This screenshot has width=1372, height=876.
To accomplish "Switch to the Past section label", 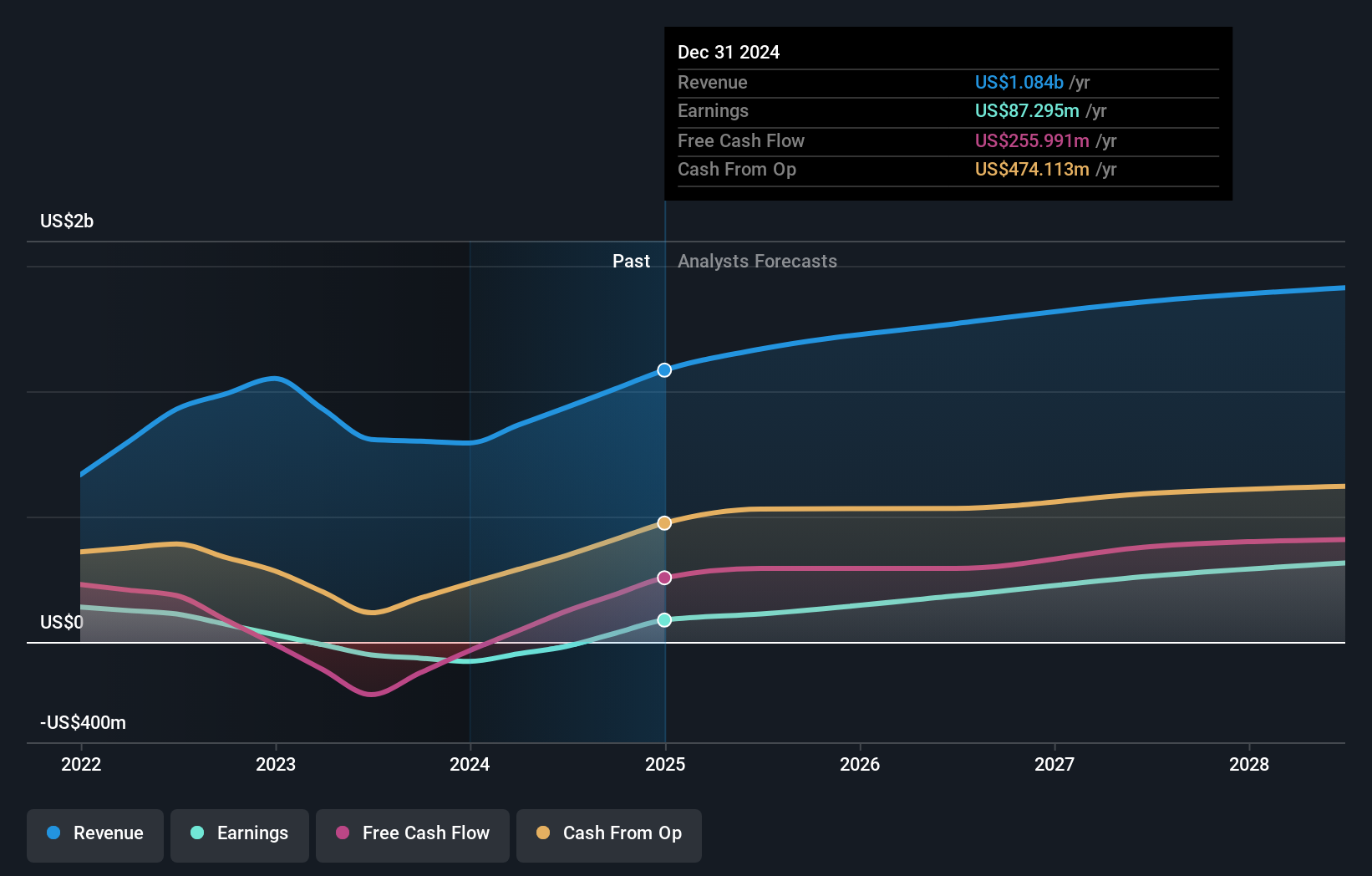I will (631, 261).
